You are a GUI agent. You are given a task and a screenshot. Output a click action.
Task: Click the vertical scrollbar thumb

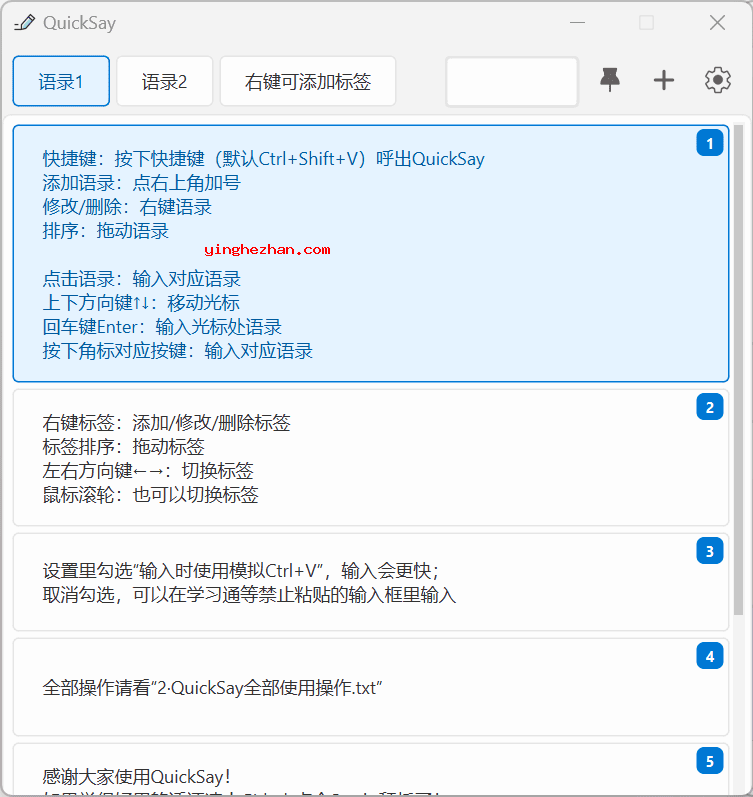pos(738,370)
